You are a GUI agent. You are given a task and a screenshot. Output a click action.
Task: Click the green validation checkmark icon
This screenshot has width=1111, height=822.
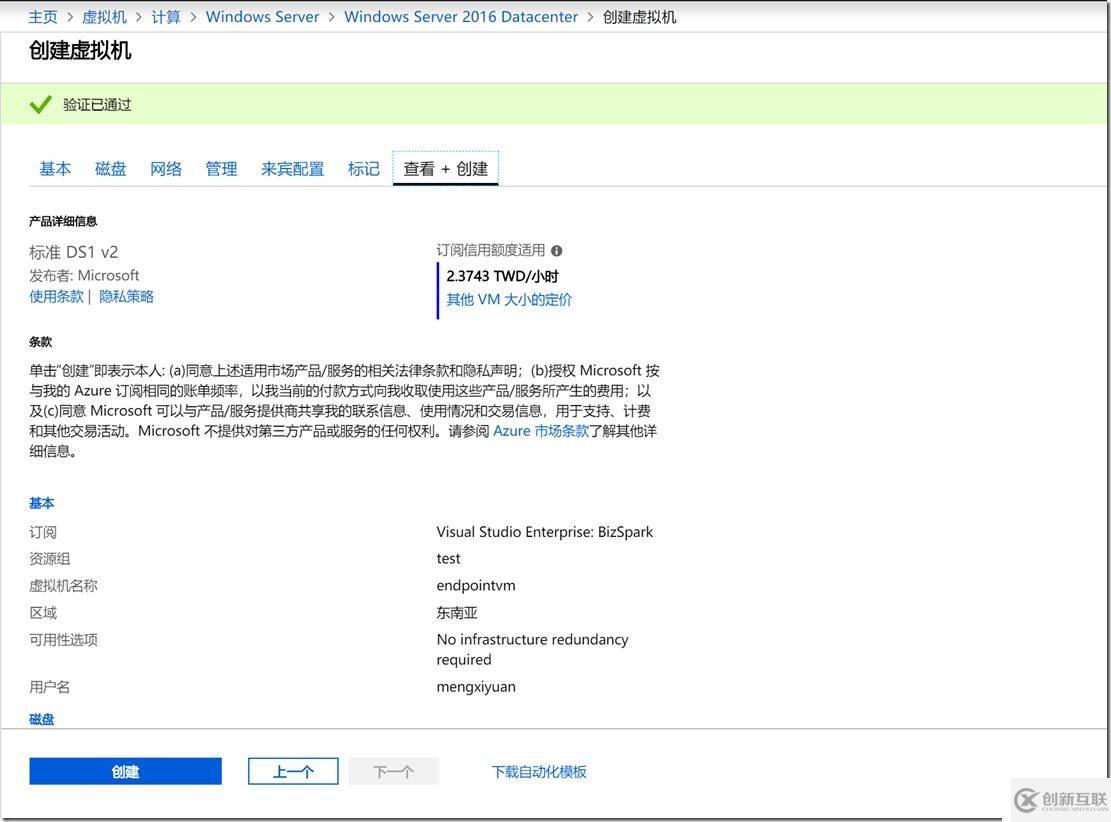click(x=40, y=103)
